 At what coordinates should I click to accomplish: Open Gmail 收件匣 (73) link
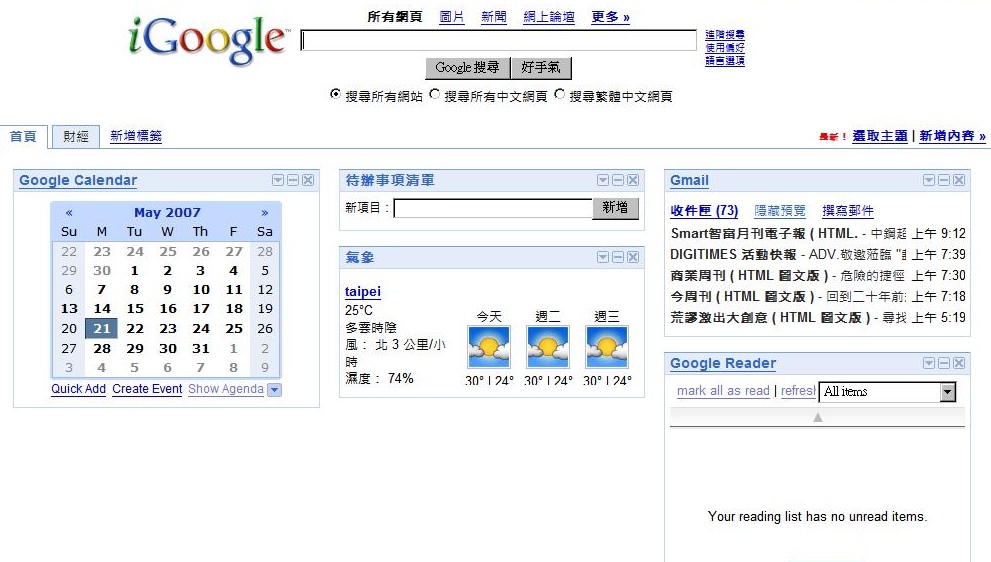point(704,211)
